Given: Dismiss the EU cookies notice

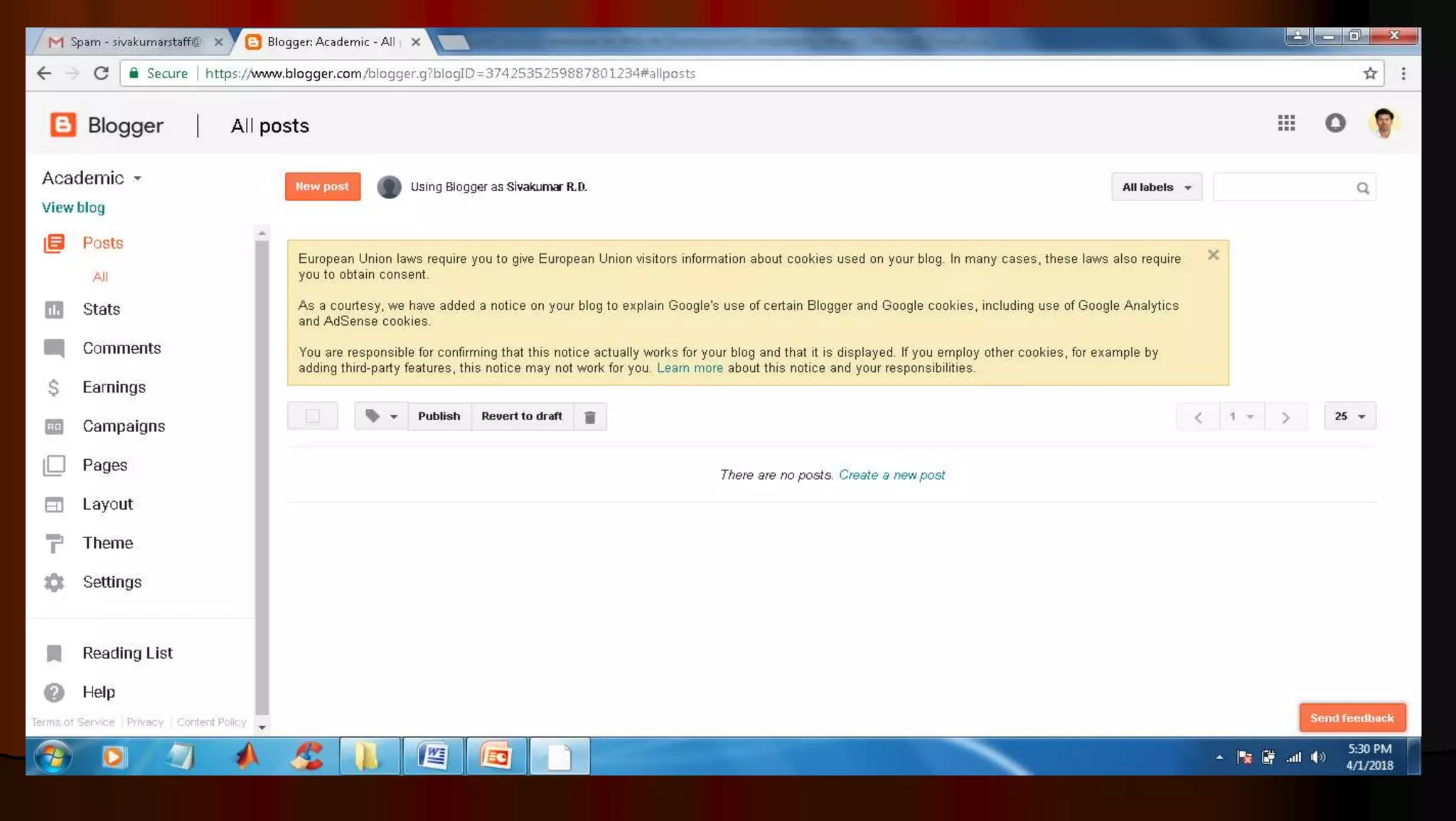Looking at the screenshot, I should click(x=1213, y=254).
